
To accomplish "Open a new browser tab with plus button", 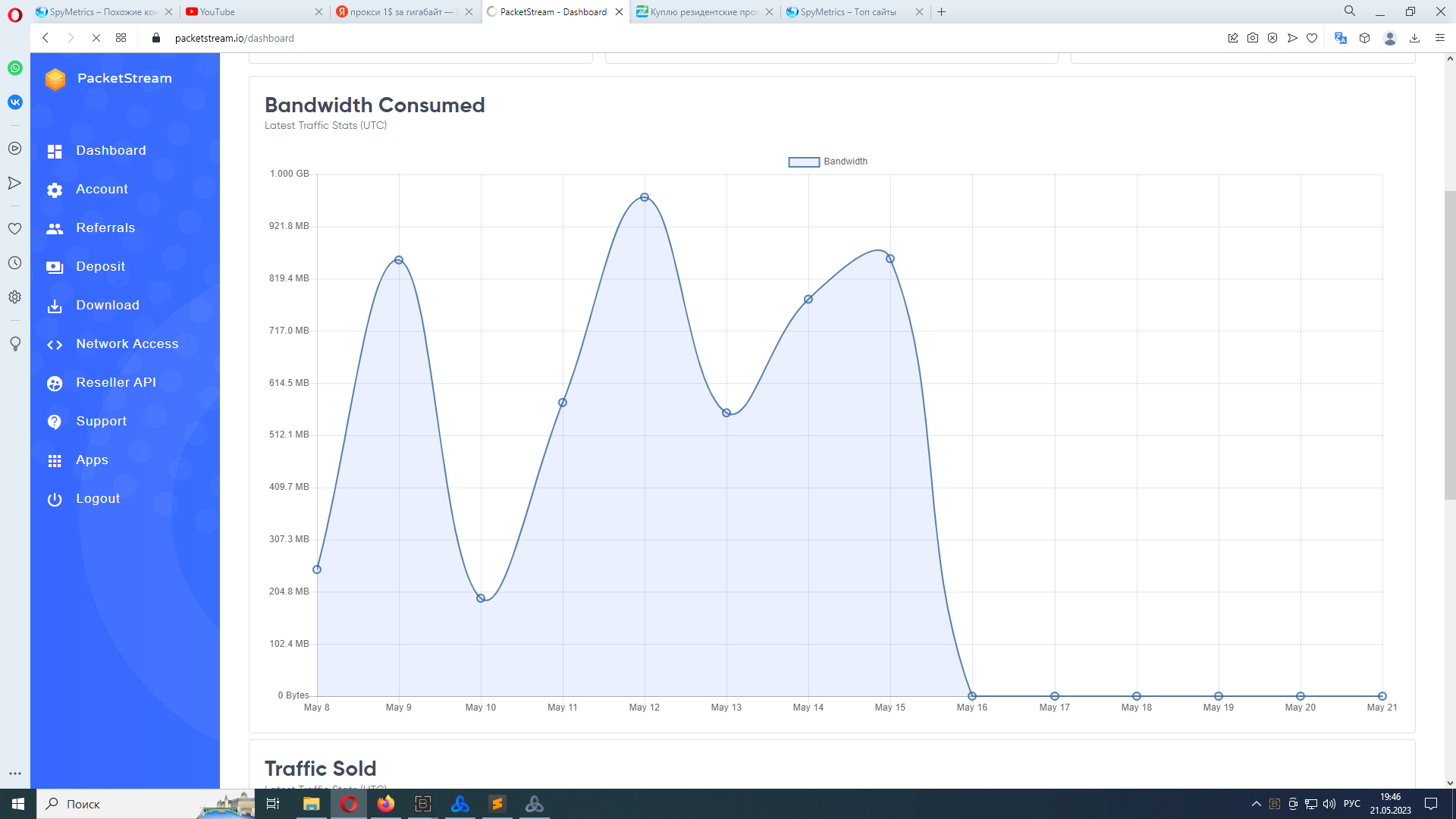I will (941, 12).
